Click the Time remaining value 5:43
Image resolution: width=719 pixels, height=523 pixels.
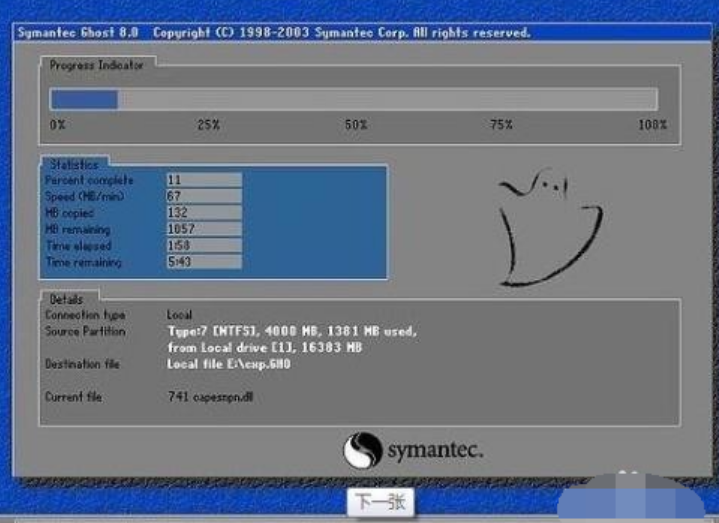(204, 262)
